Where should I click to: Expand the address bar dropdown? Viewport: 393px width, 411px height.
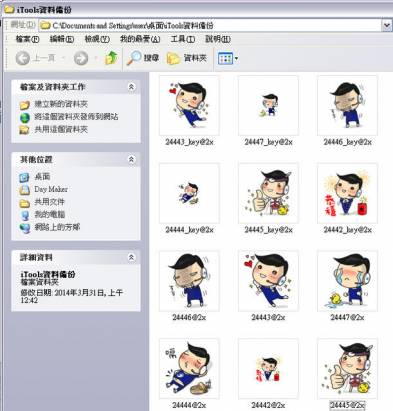[387, 25]
